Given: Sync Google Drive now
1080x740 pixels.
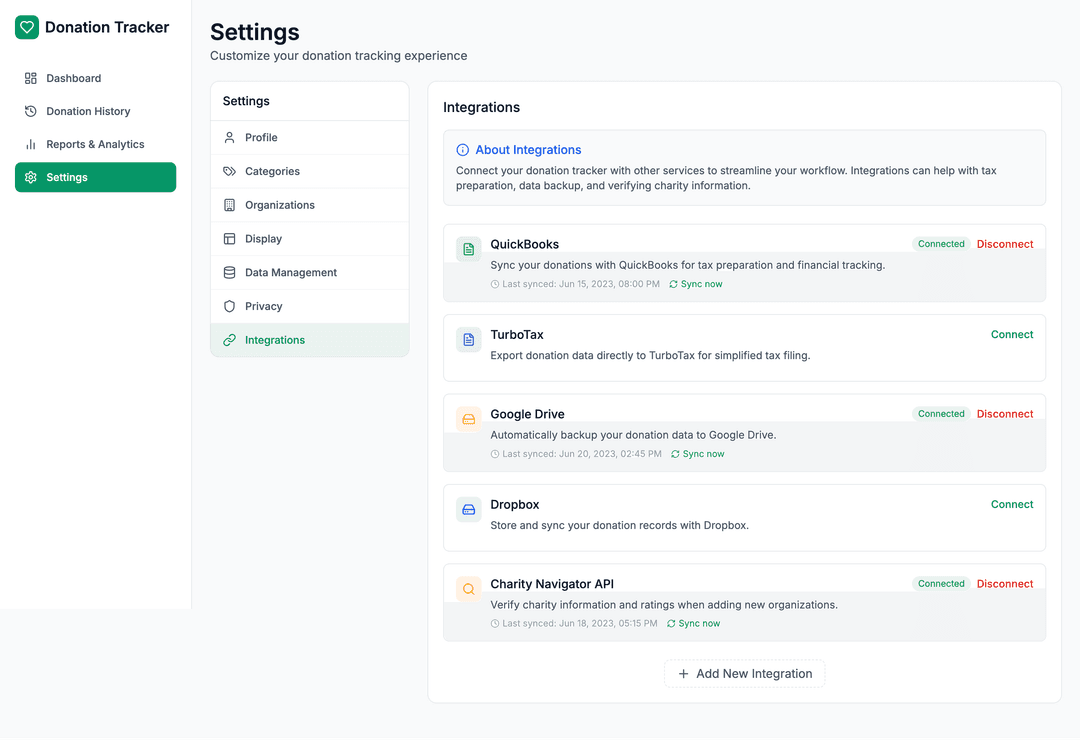Looking at the screenshot, I should 698,454.
